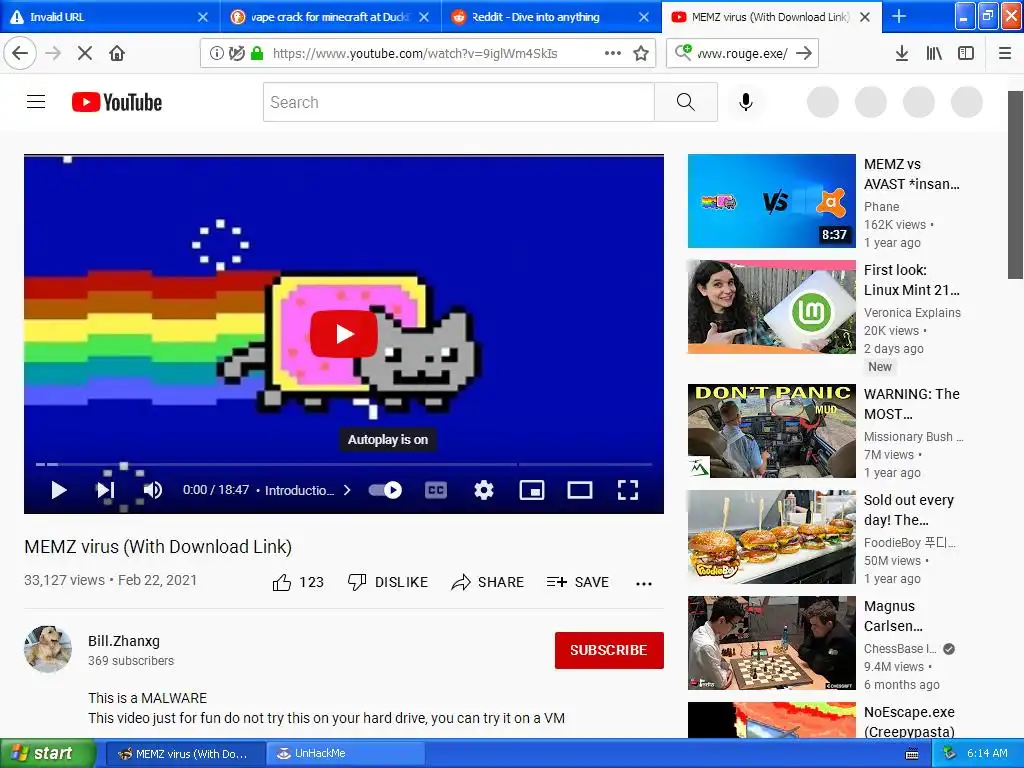1024x768 pixels.
Task: Open the Bill.Zhanxg channel avatar
Action: 48,649
